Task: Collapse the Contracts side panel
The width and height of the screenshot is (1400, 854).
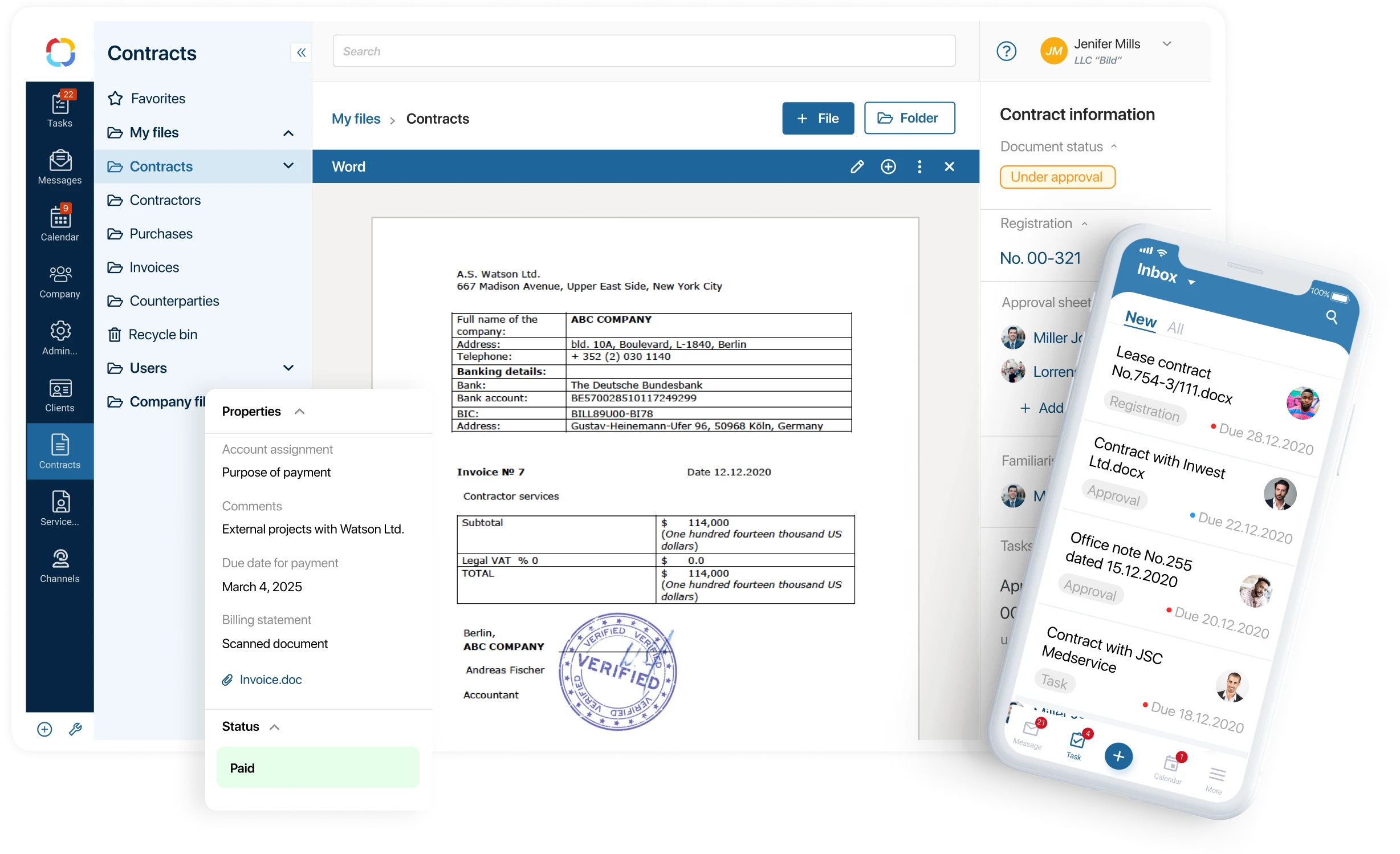Action: pos(301,52)
